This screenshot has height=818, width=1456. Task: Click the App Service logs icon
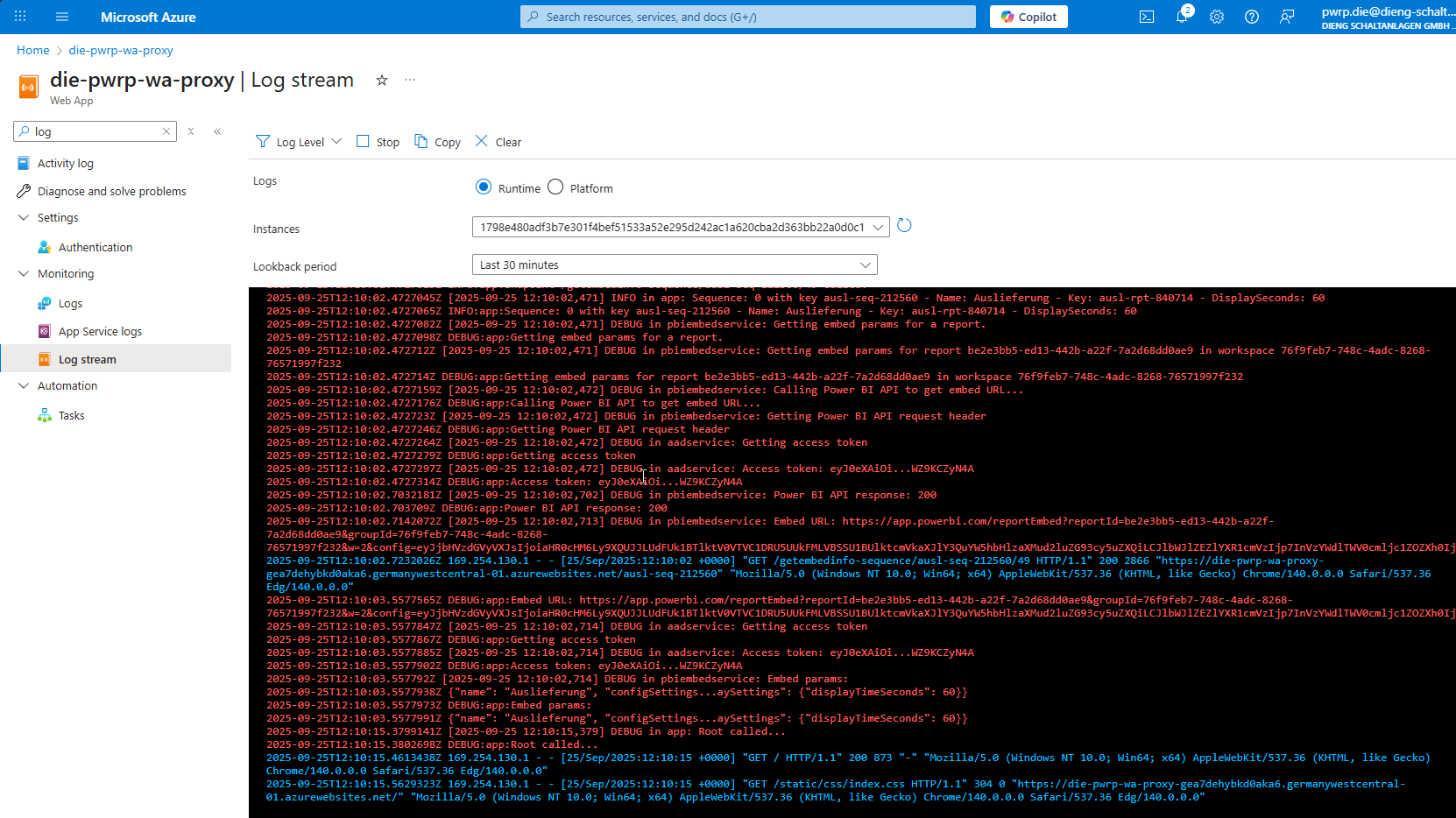tap(45, 331)
